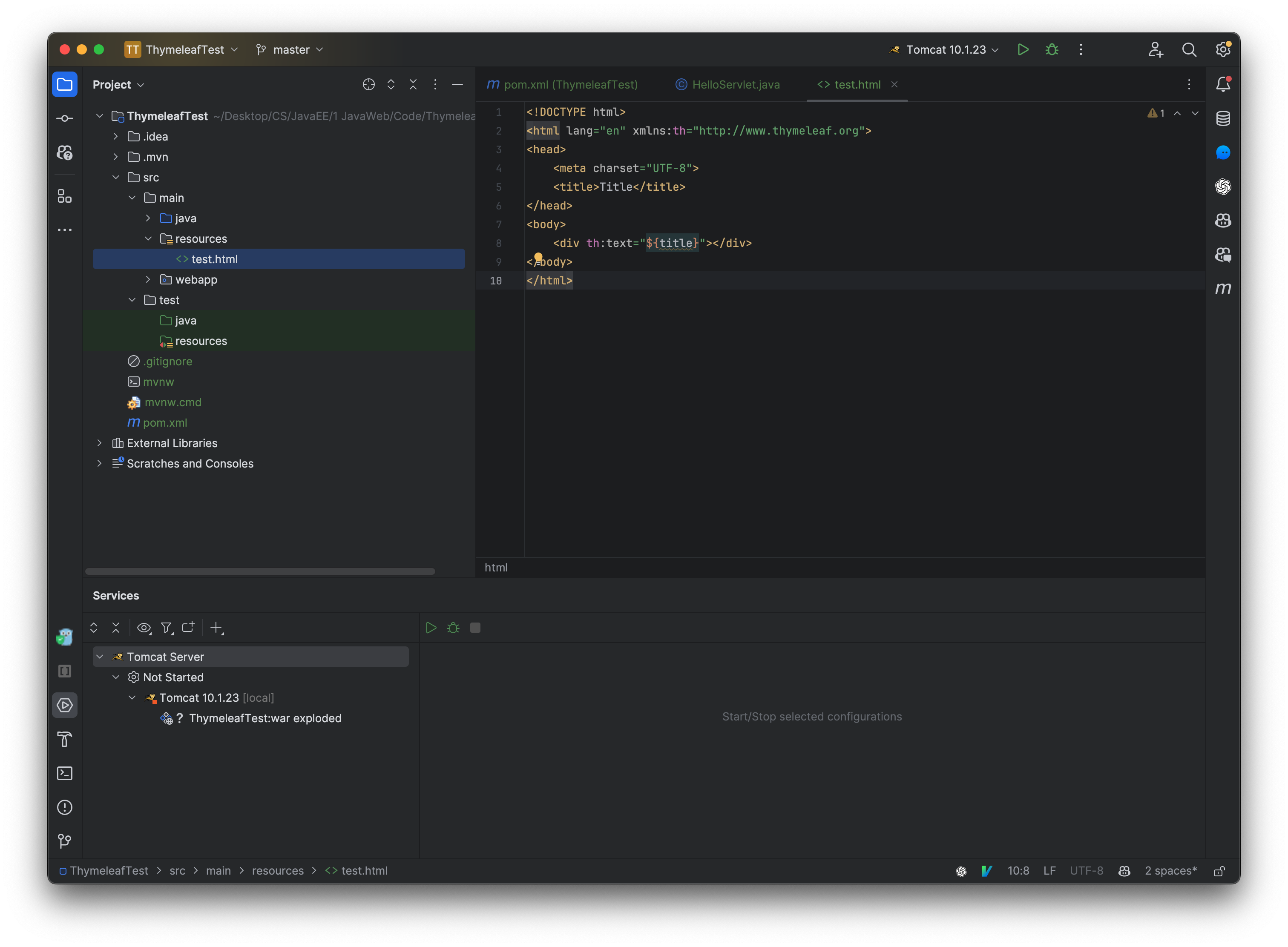The height and width of the screenshot is (947, 1288).
Task: Toggle the filter in the Services toolbar
Action: 166,628
